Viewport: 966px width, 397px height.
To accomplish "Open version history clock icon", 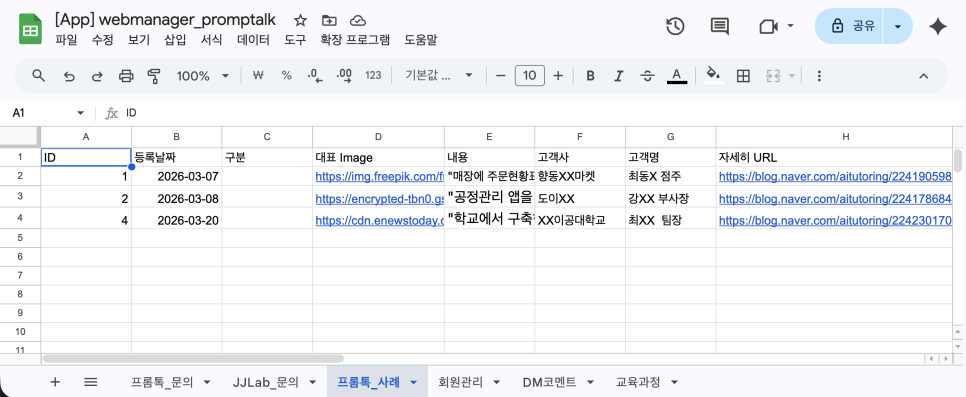I will click(x=676, y=27).
